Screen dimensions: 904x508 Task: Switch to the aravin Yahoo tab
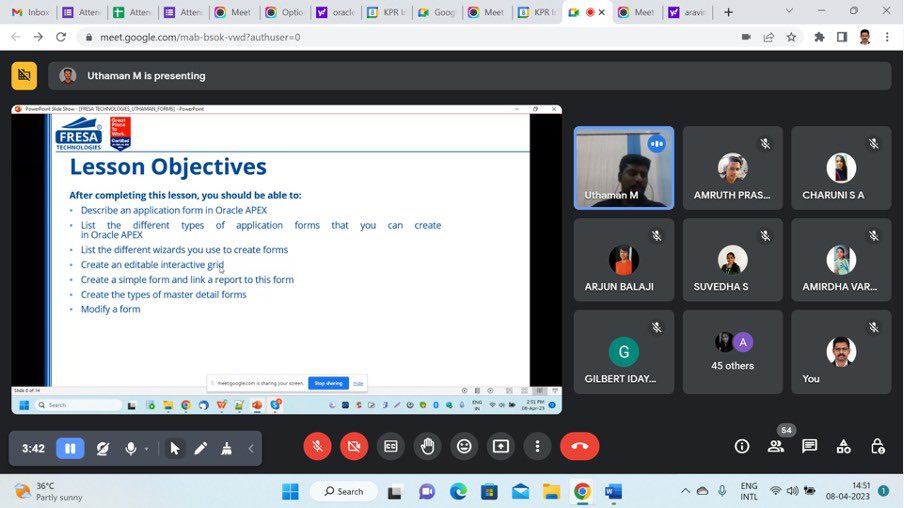pyautogui.click(x=687, y=12)
